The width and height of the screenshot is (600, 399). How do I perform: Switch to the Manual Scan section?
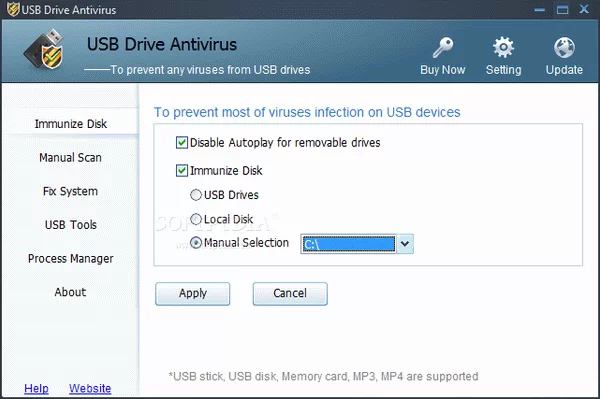pyautogui.click(x=70, y=158)
